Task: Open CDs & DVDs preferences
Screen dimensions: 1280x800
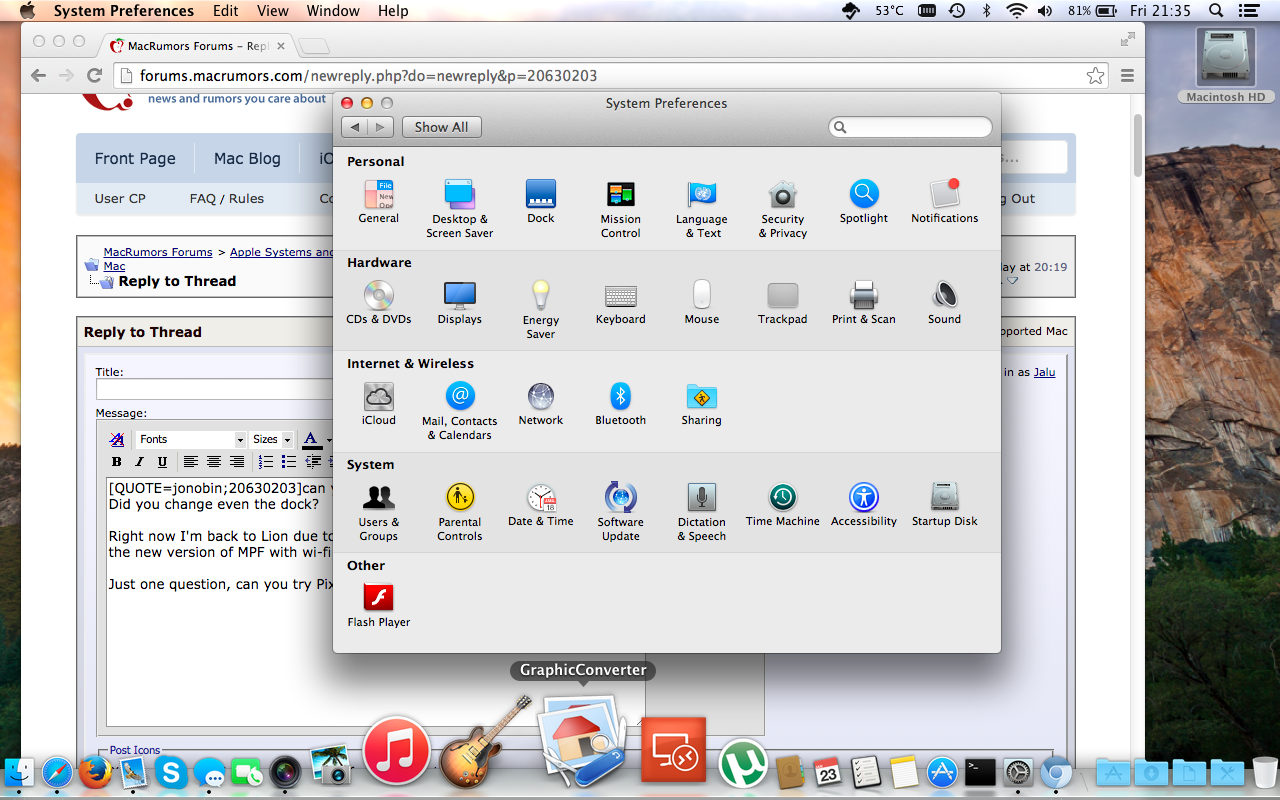Action: click(x=378, y=303)
